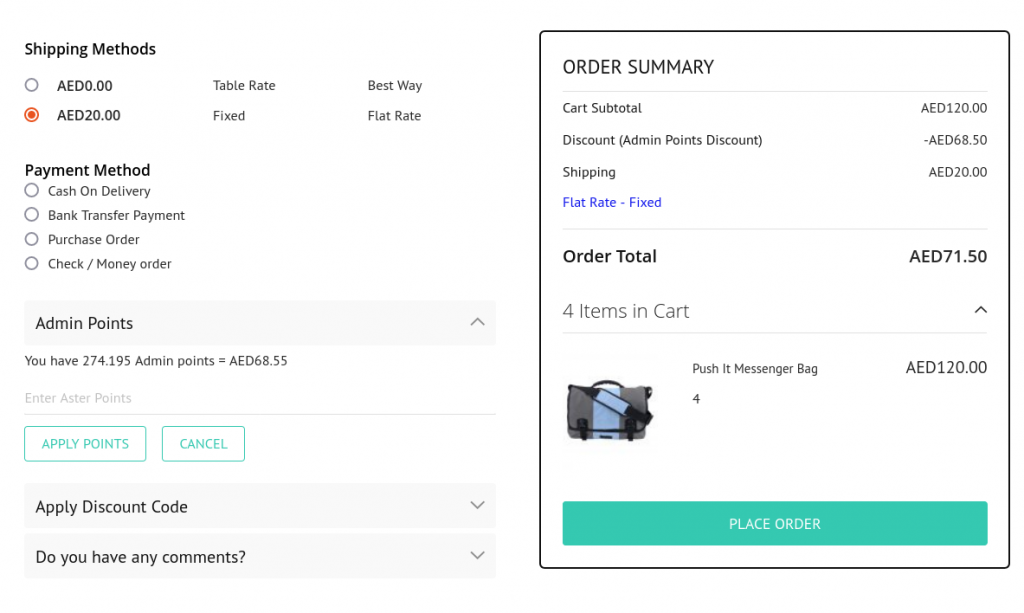Choose Bank Transfer Payment method
This screenshot has height=613, width=1024.
pos(31,215)
